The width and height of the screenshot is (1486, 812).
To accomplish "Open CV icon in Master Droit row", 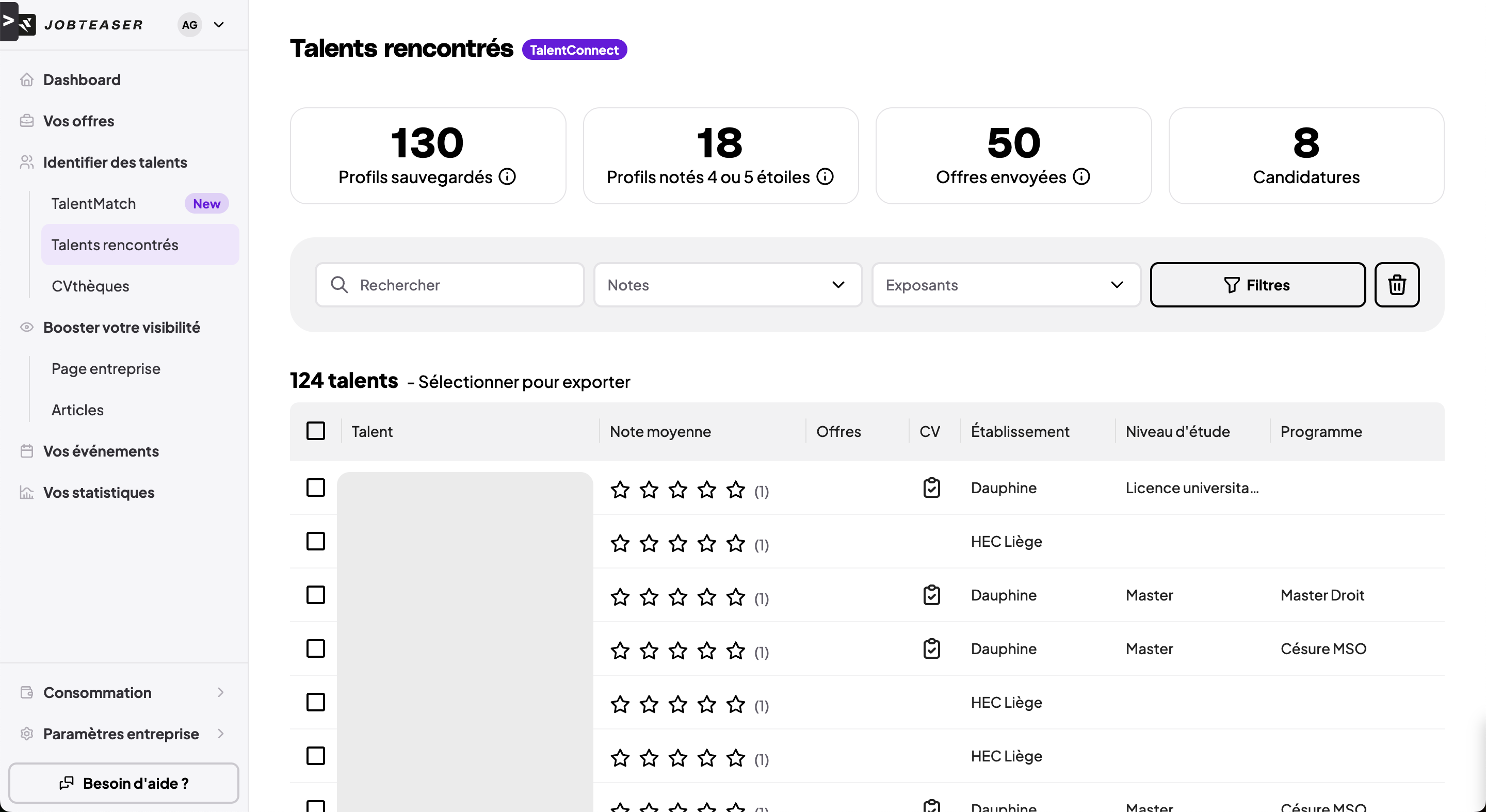I will [x=931, y=595].
